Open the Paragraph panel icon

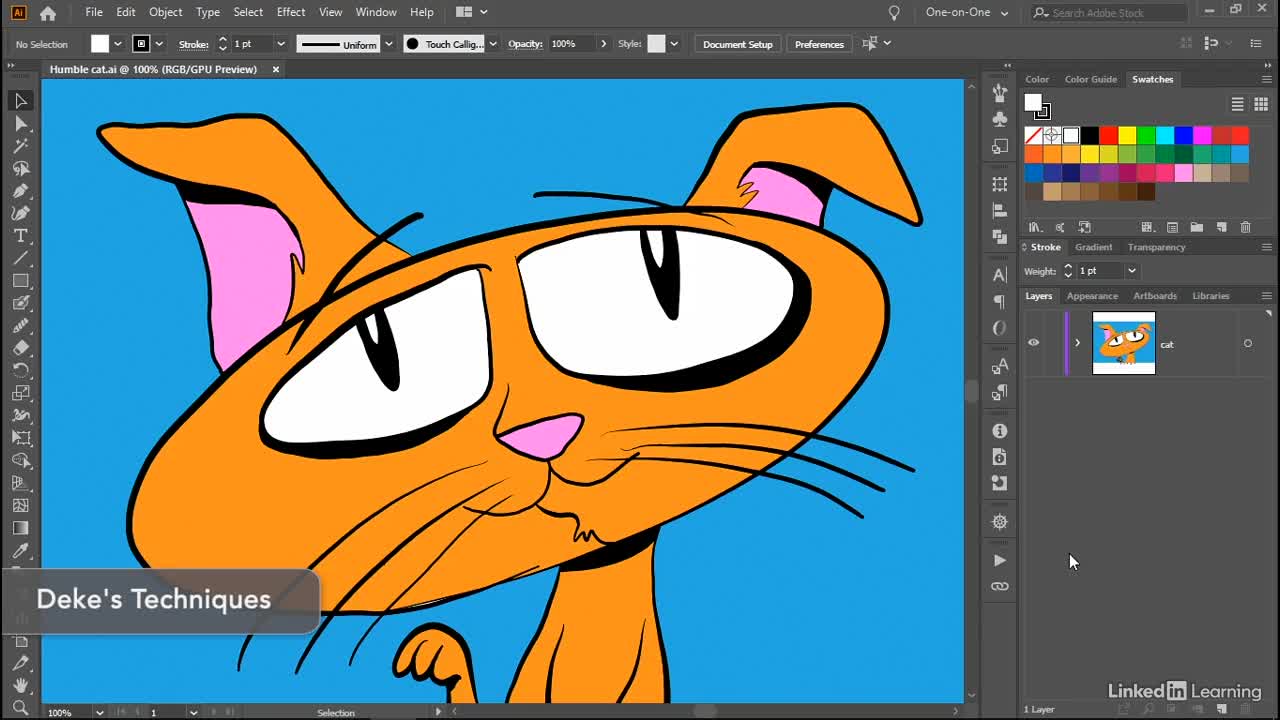1000,302
